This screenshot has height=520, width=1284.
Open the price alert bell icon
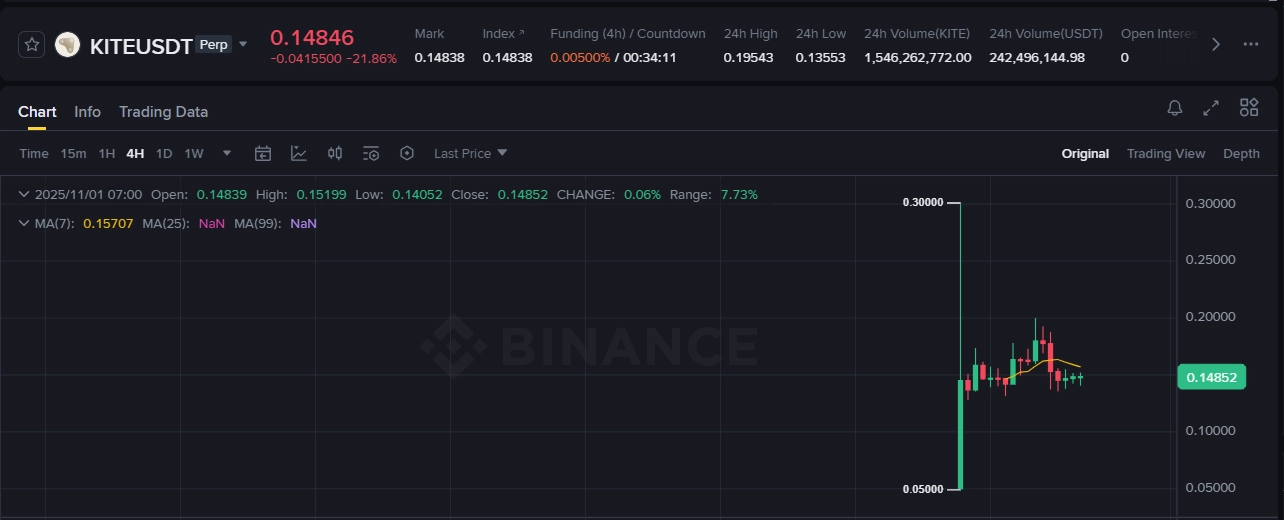(x=1175, y=108)
